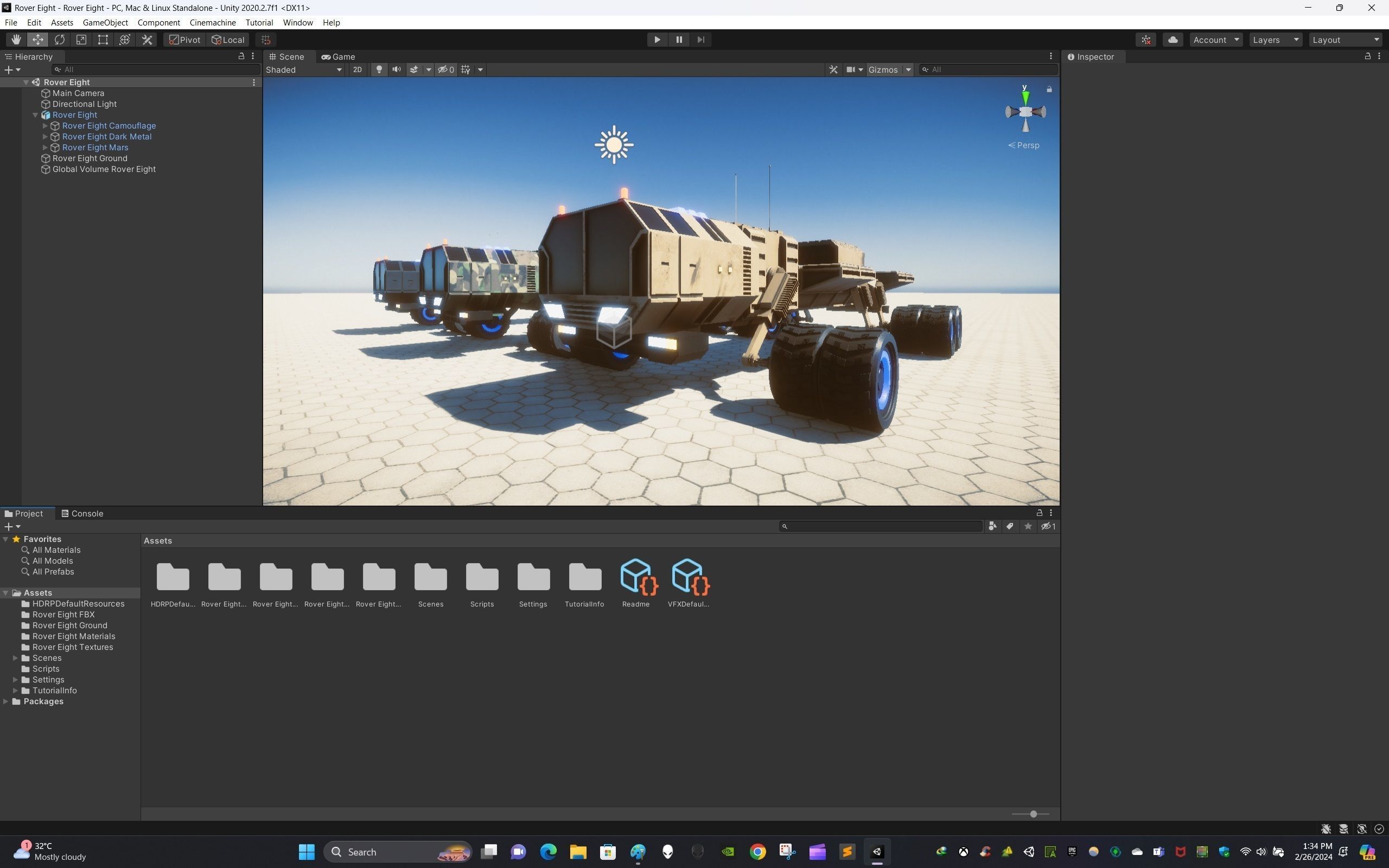Expand Rover Eight Dark Metal in Hierarchy
Image resolution: width=1389 pixels, height=868 pixels.
click(45, 137)
